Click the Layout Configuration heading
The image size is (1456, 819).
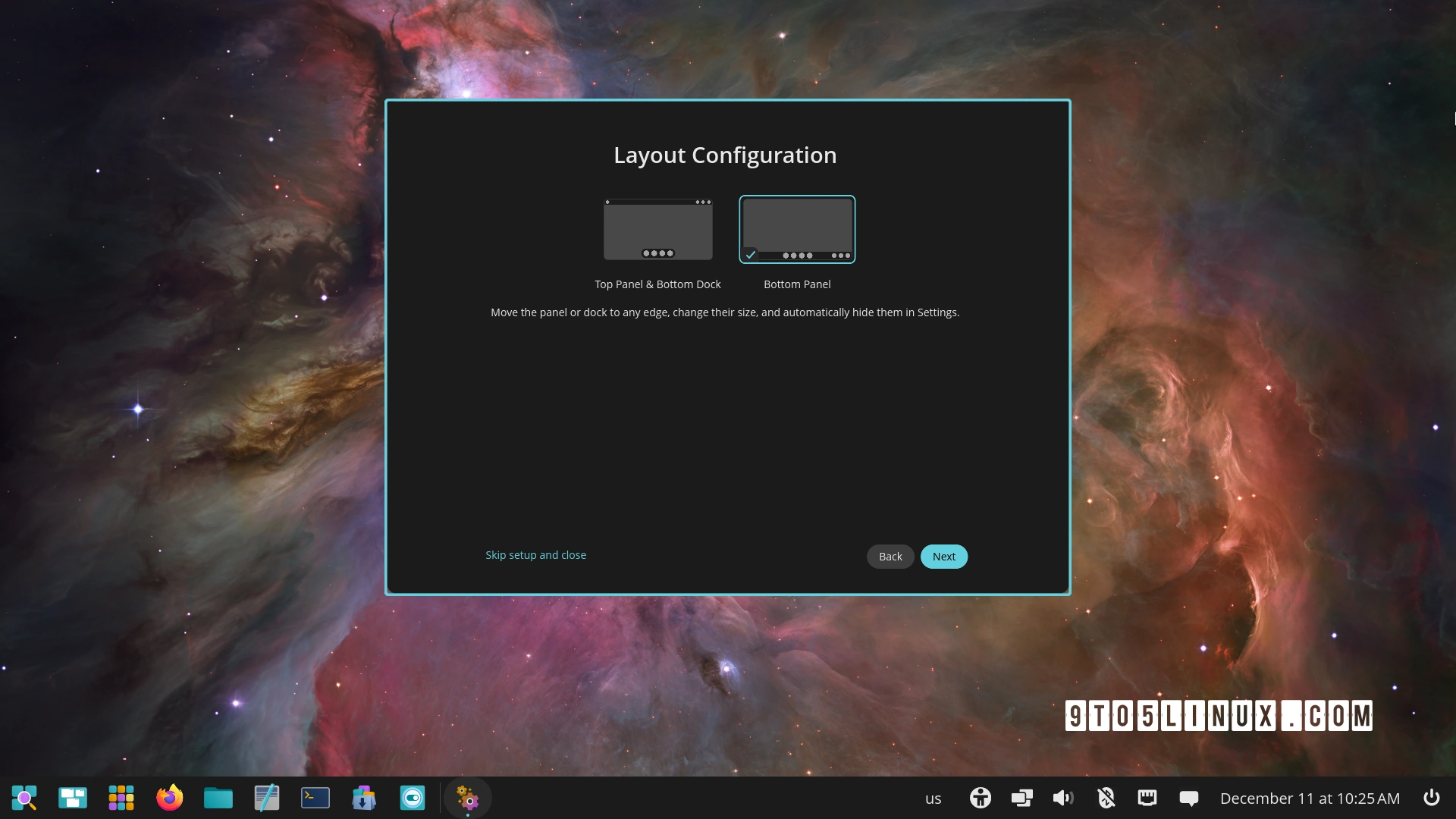[x=725, y=155]
